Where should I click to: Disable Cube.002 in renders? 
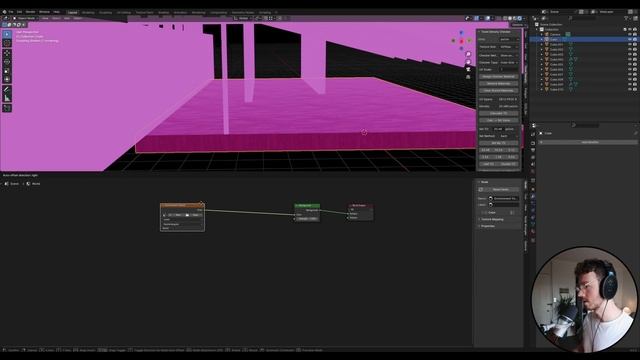(635, 49)
